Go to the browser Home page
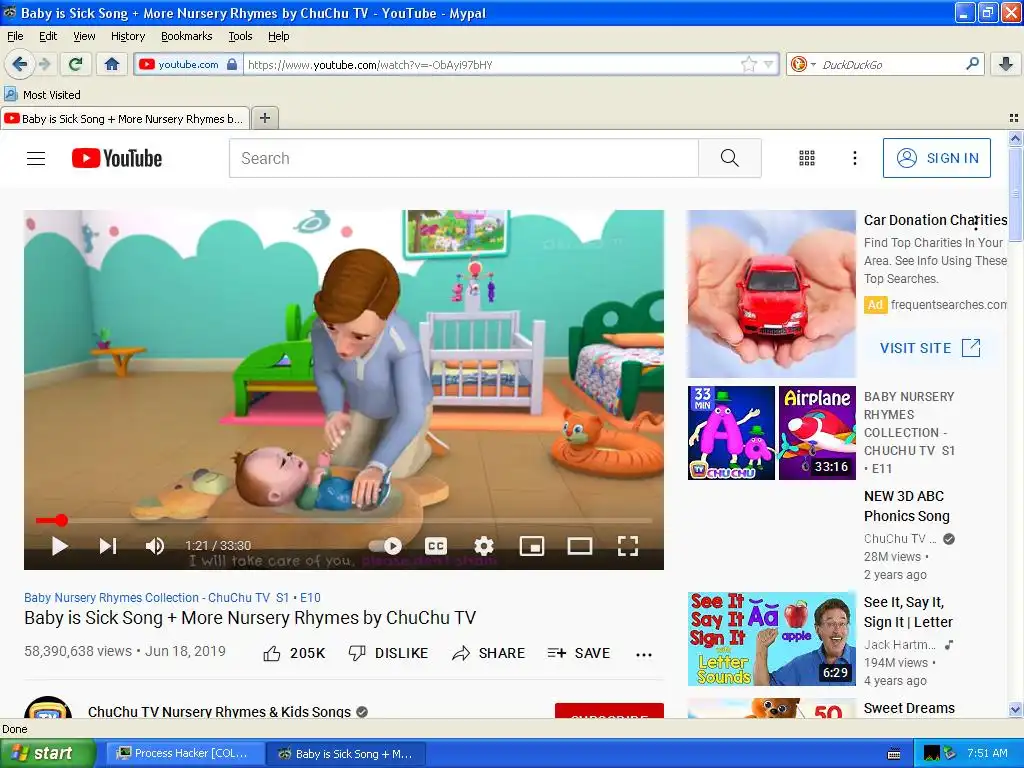The image size is (1024, 768). click(x=112, y=64)
